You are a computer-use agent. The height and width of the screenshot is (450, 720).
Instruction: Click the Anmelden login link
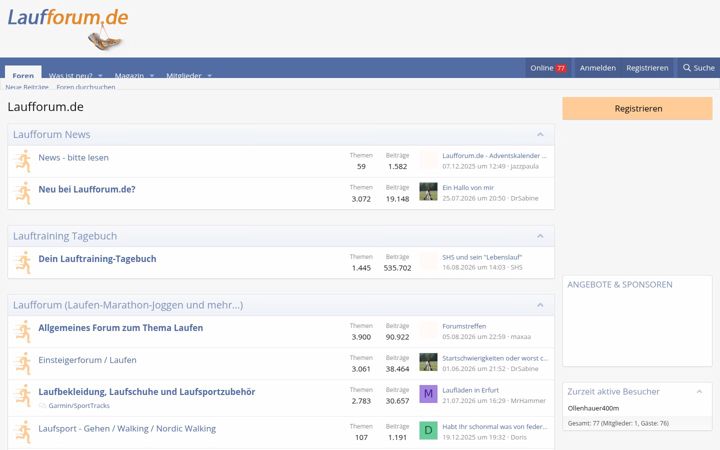point(597,68)
